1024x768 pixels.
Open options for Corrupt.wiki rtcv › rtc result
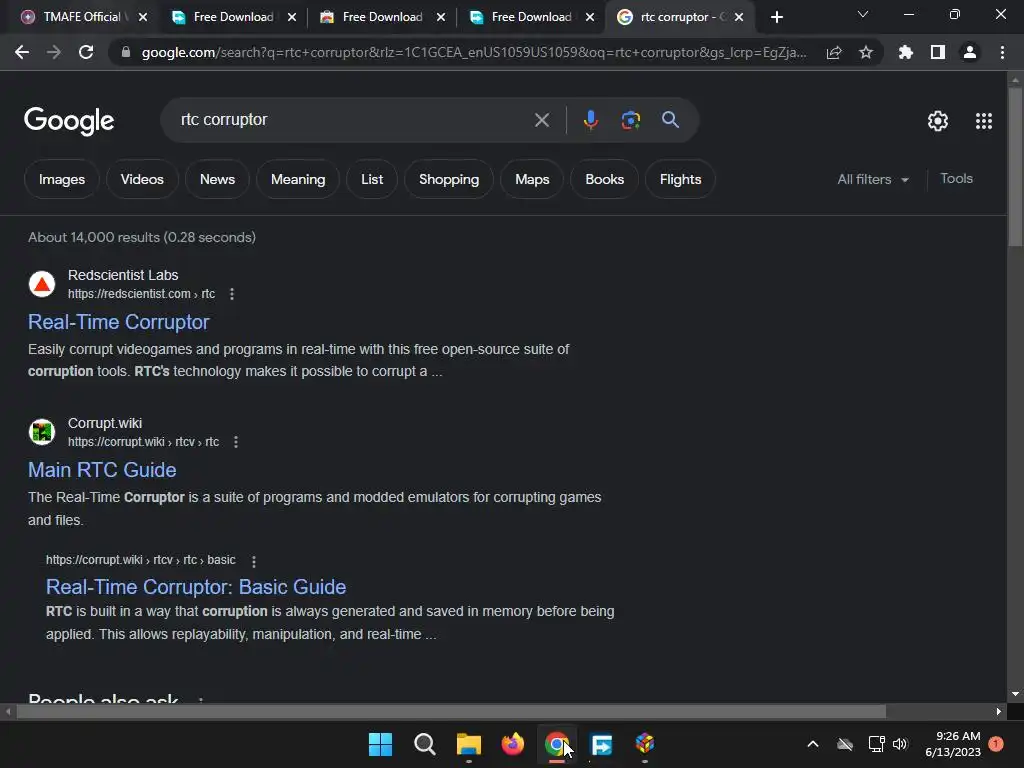point(236,442)
